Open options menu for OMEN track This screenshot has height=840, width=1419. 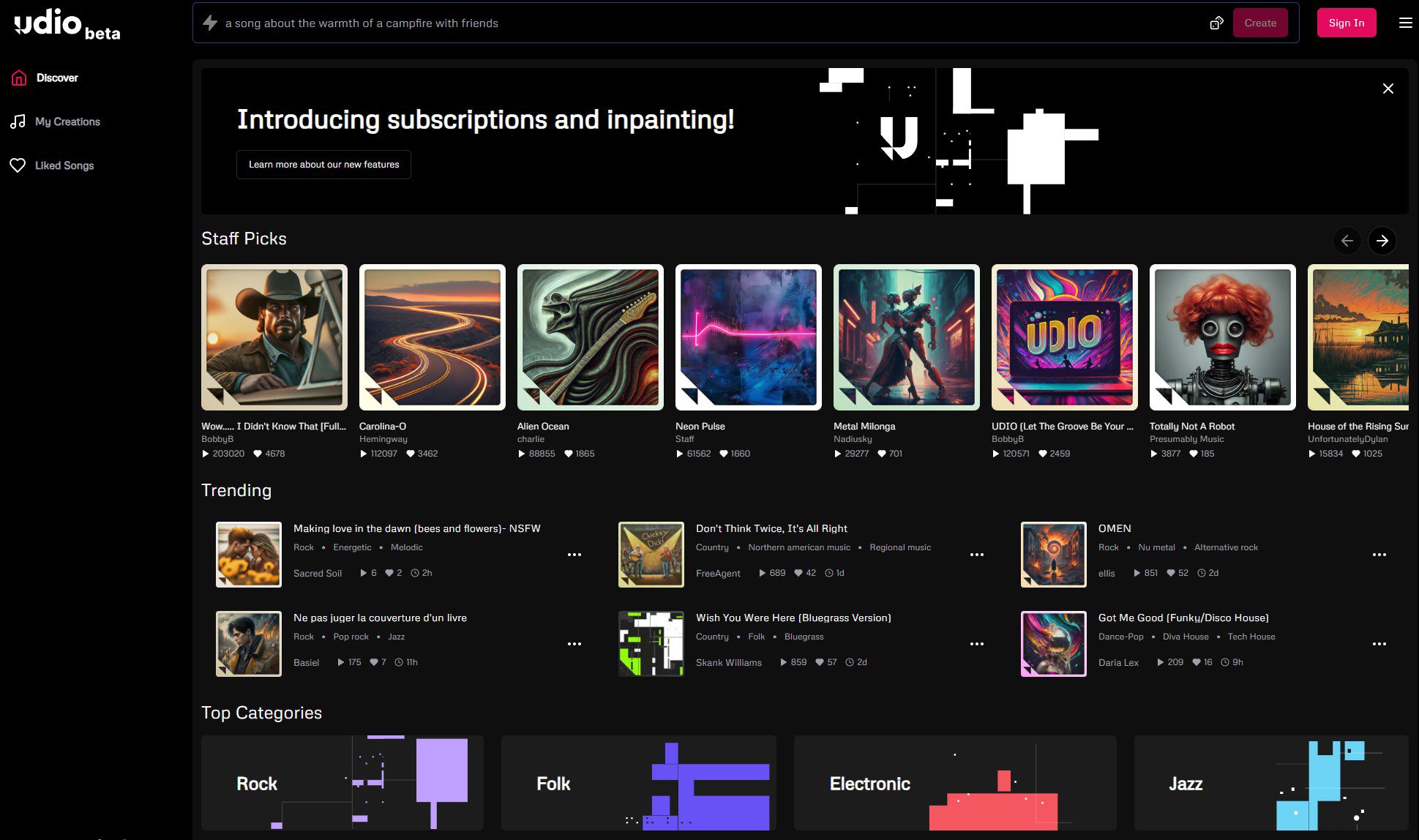tap(1379, 555)
